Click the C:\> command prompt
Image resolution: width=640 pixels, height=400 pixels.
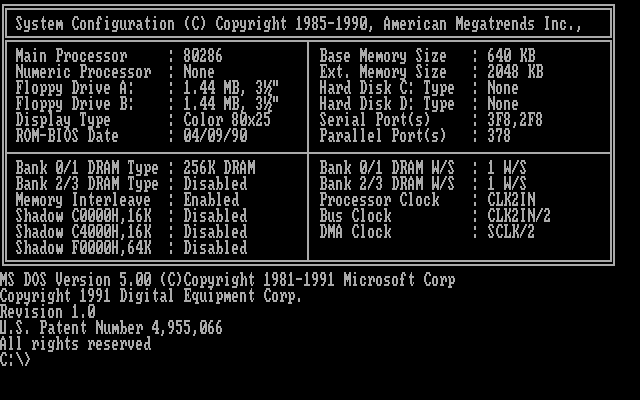(15, 360)
